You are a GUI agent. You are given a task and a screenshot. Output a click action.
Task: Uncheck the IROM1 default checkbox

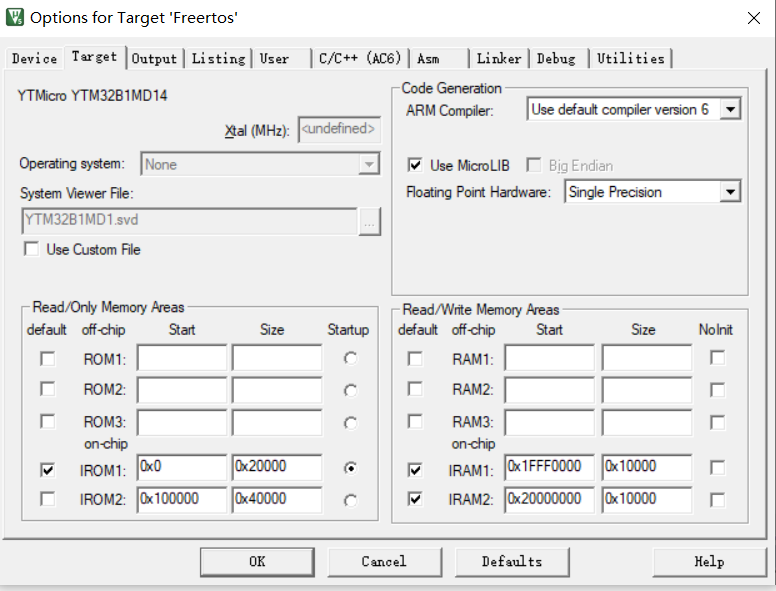pyautogui.click(x=48, y=469)
